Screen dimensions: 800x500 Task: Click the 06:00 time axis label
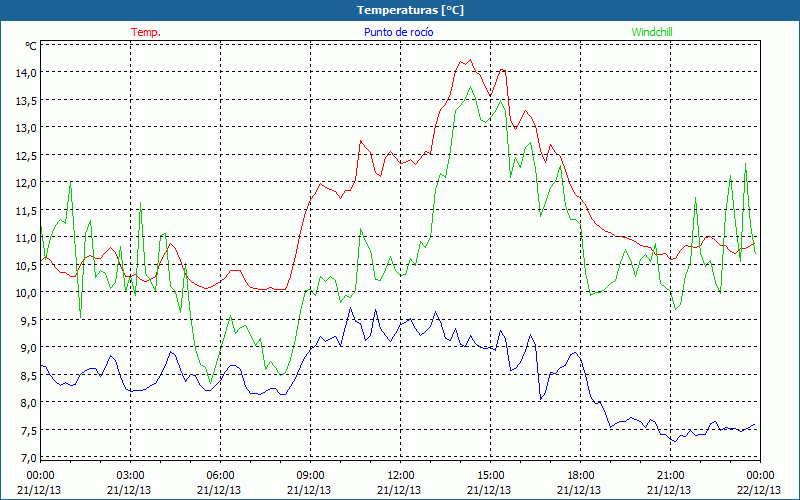(220, 476)
